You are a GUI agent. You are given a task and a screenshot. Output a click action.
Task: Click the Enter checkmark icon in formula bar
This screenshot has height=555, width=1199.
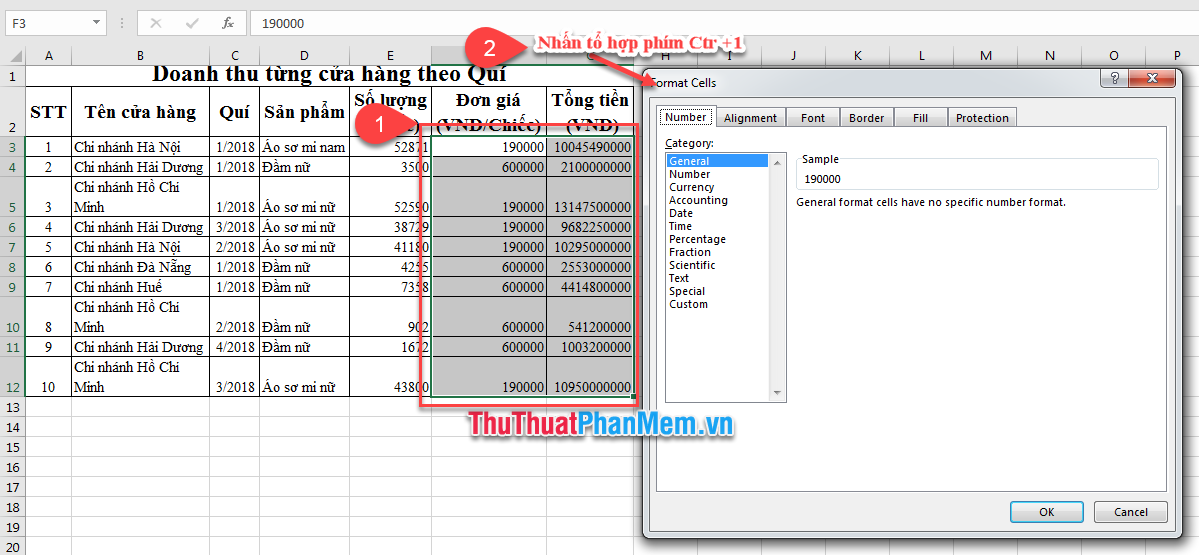[x=192, y=23]
